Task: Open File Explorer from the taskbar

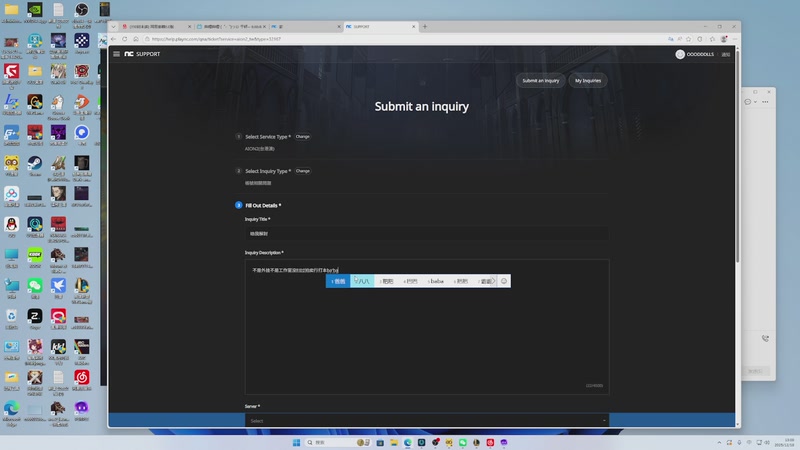Action: coord(394,442)
